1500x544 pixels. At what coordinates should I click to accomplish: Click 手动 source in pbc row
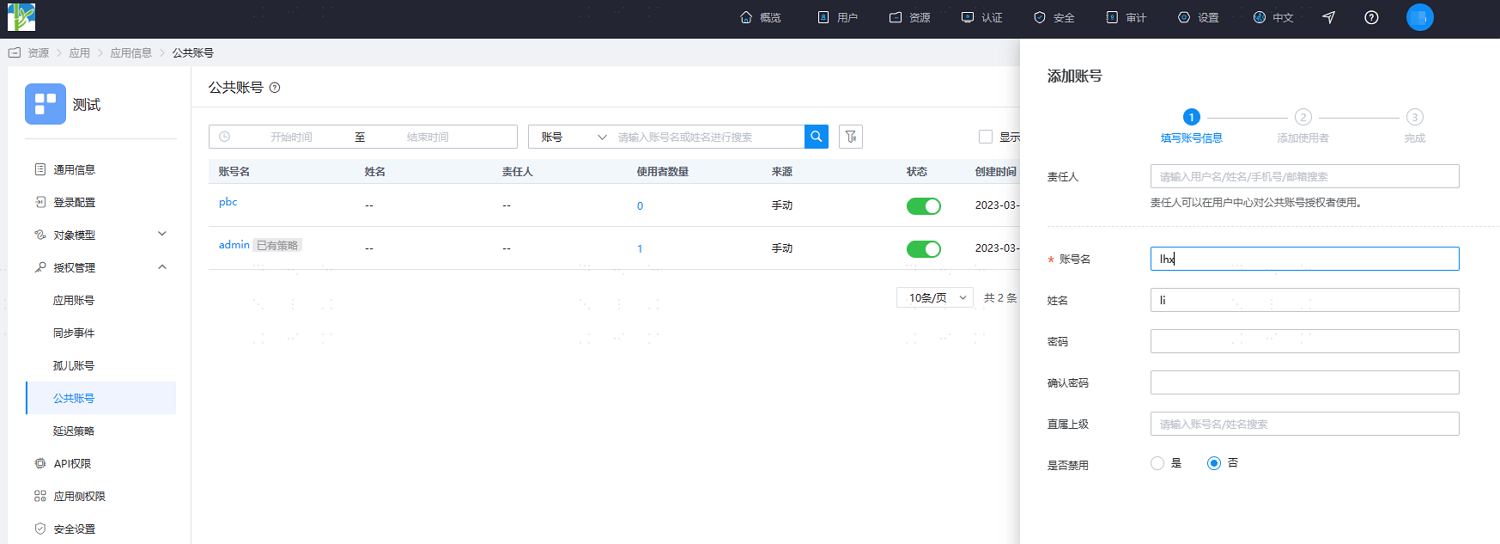click(782, 206)
